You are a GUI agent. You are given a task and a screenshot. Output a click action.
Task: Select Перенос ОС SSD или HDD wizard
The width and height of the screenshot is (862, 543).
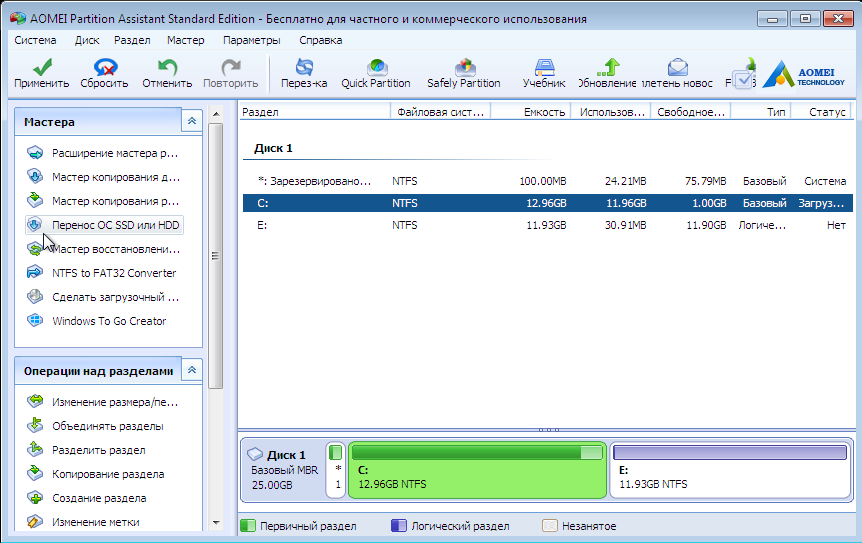[116, 225]
